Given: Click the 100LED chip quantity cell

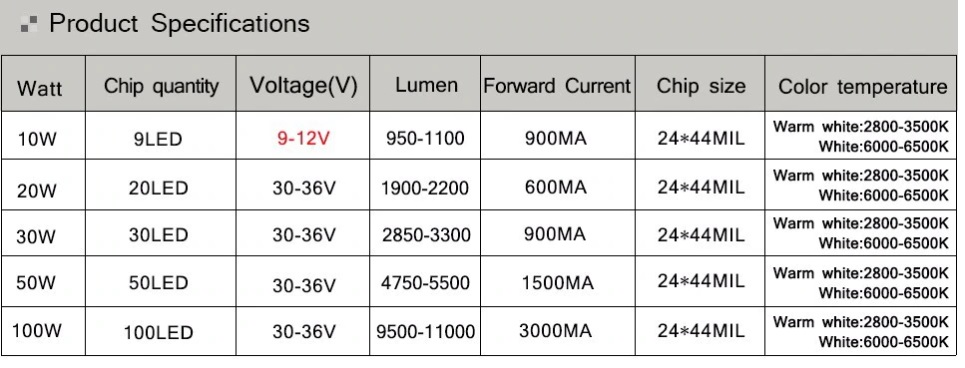Looking at the screenshot, I should tap(158, 333).
